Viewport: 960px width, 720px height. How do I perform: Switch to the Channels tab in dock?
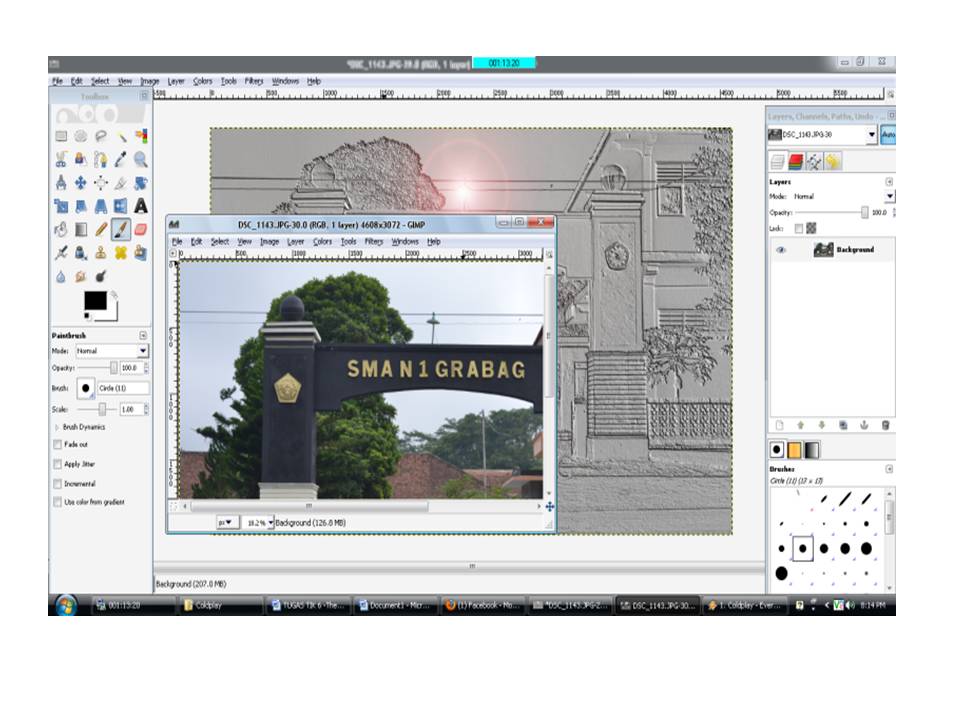(795, 162)
